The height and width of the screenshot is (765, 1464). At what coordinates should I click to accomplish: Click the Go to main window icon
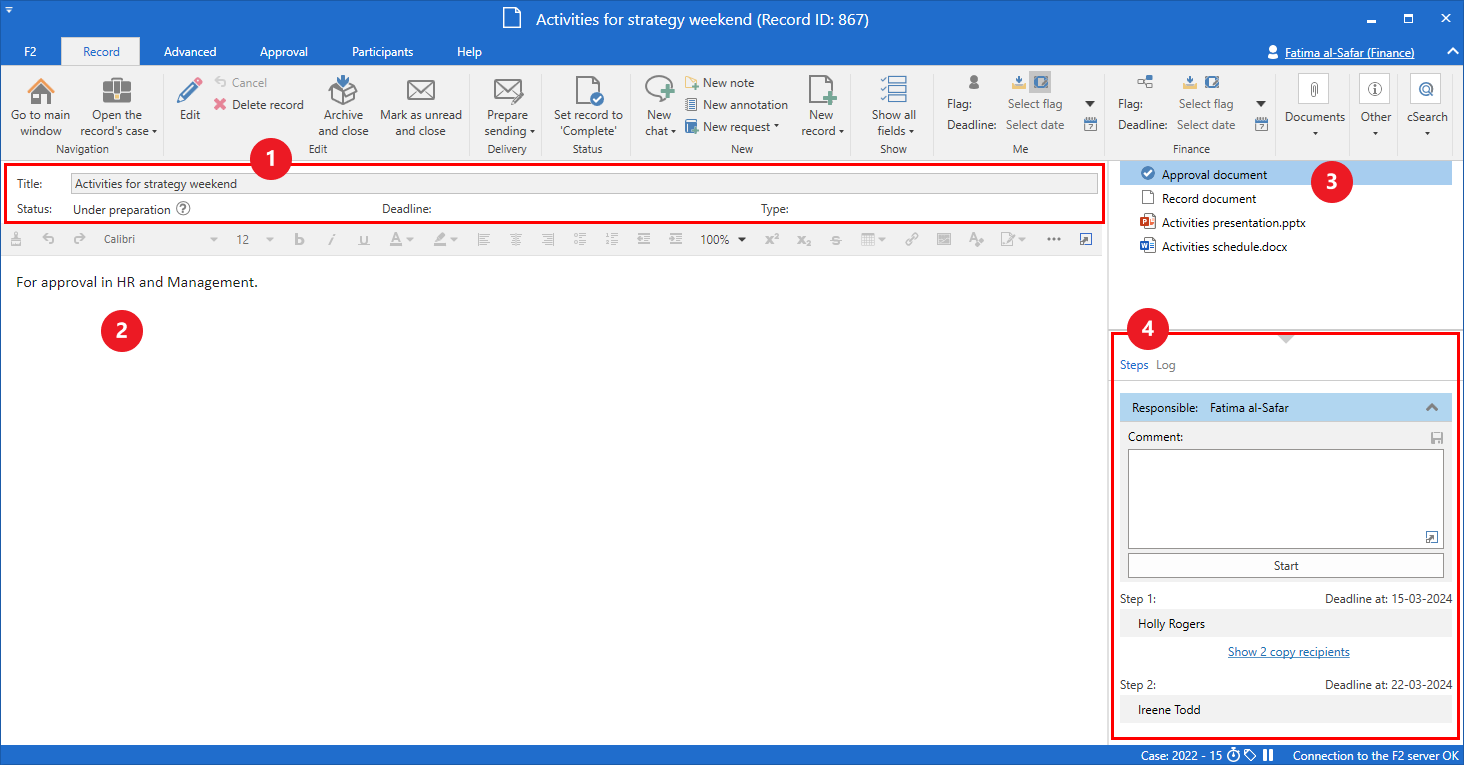tap(41, 93)
